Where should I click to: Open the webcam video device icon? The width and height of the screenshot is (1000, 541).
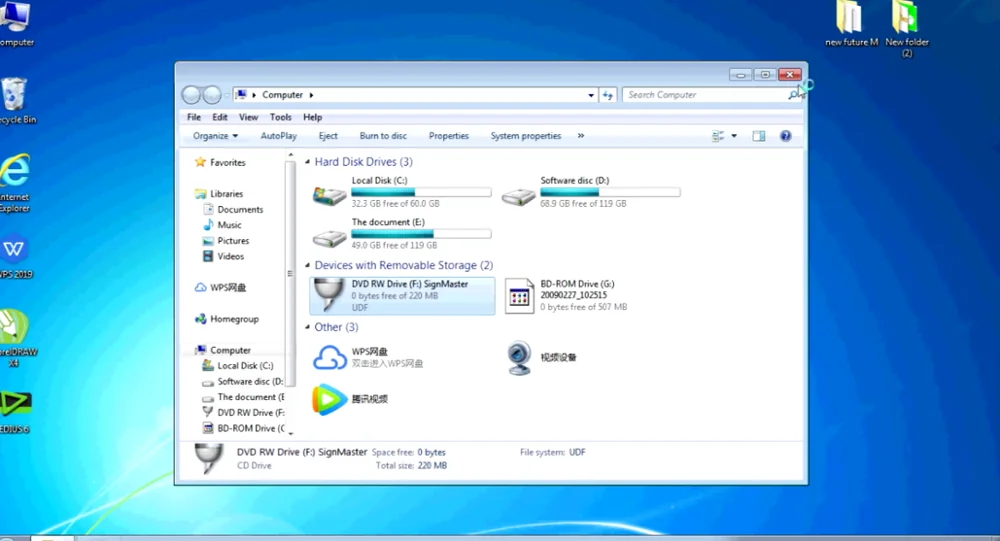point(518,357)
